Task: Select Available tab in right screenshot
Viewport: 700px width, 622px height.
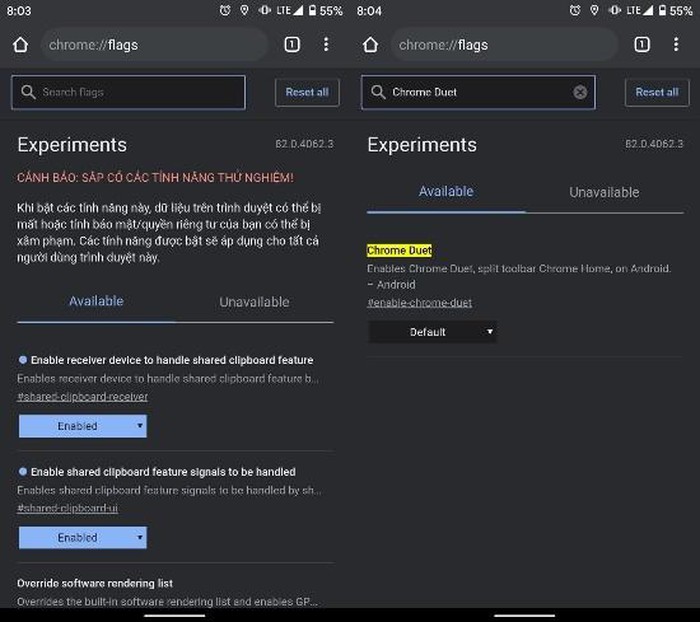Action: 446,192
